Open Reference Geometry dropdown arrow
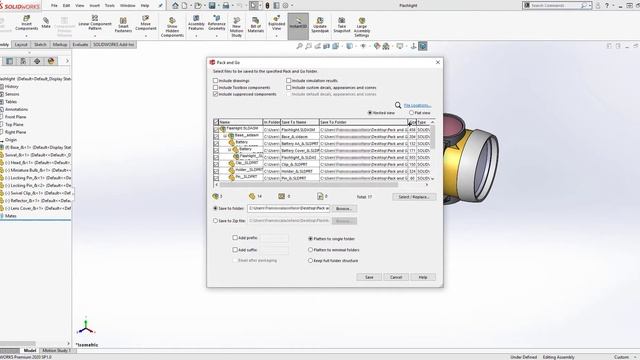 tap(217, 36)
